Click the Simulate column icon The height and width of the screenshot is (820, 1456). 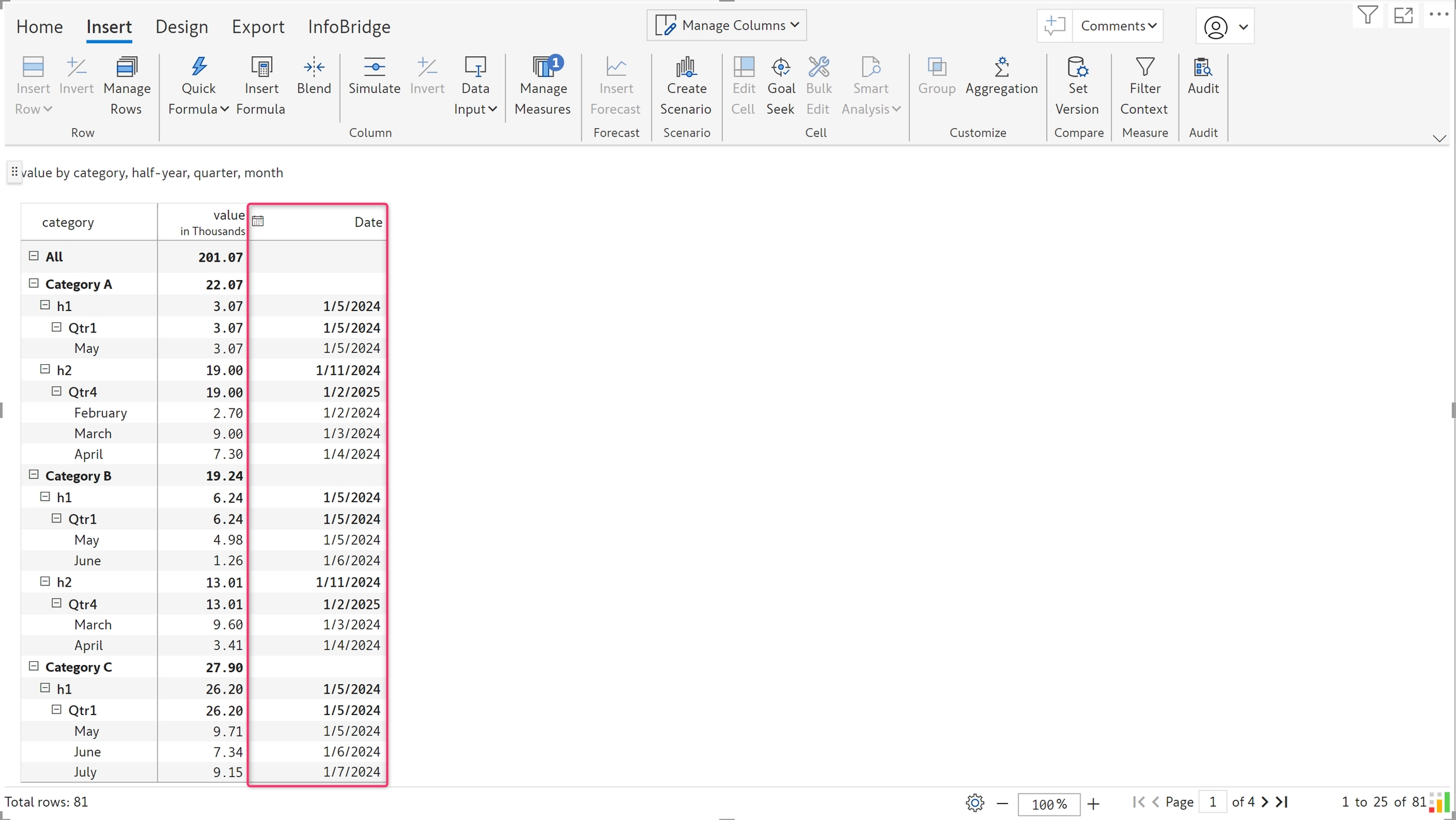pyautogui.click(x=374, y=67)
